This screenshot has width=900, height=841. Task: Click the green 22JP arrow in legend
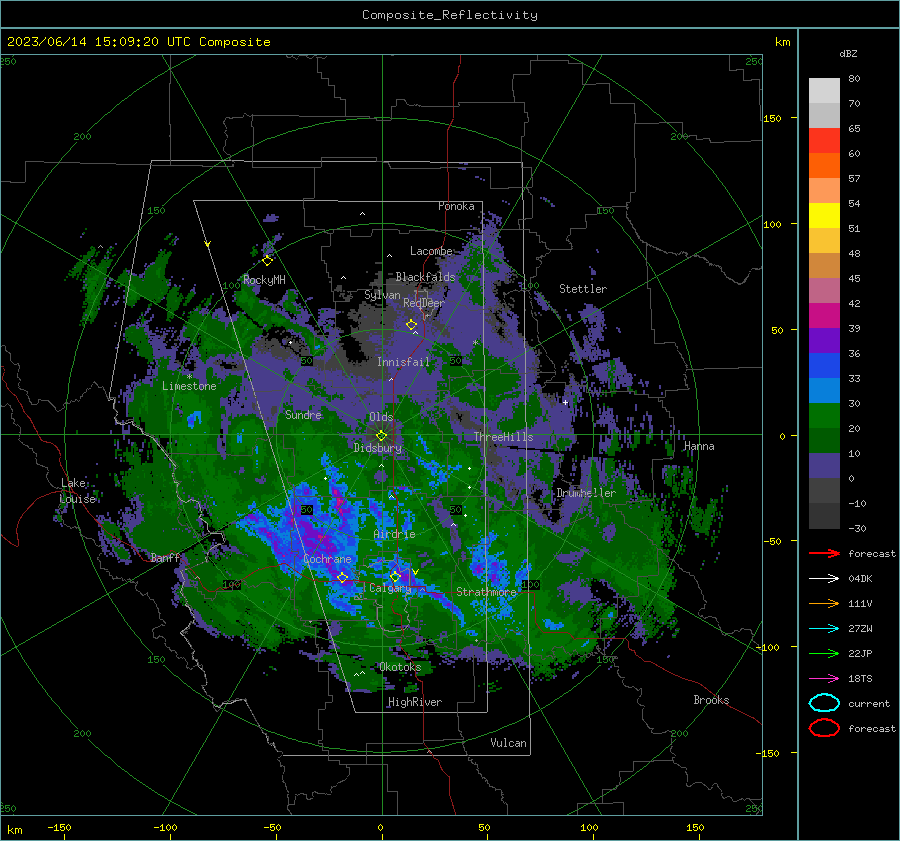(x=824, y=653)
